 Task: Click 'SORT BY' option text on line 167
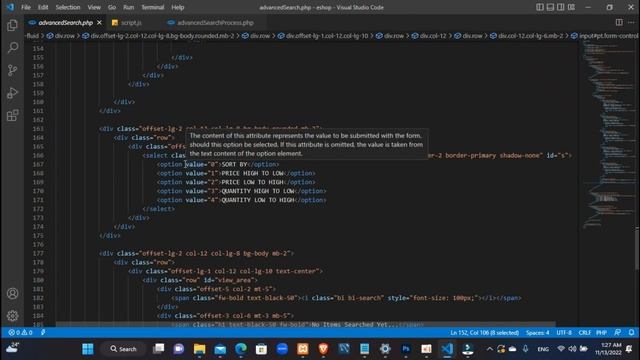coord(234,164)
